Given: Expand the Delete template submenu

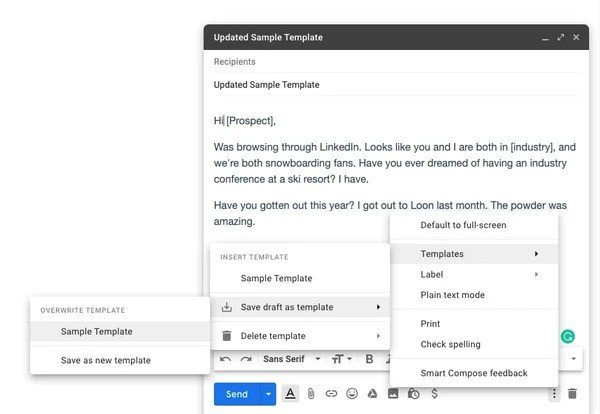Looking at the screenshot, I should [300, 336].
